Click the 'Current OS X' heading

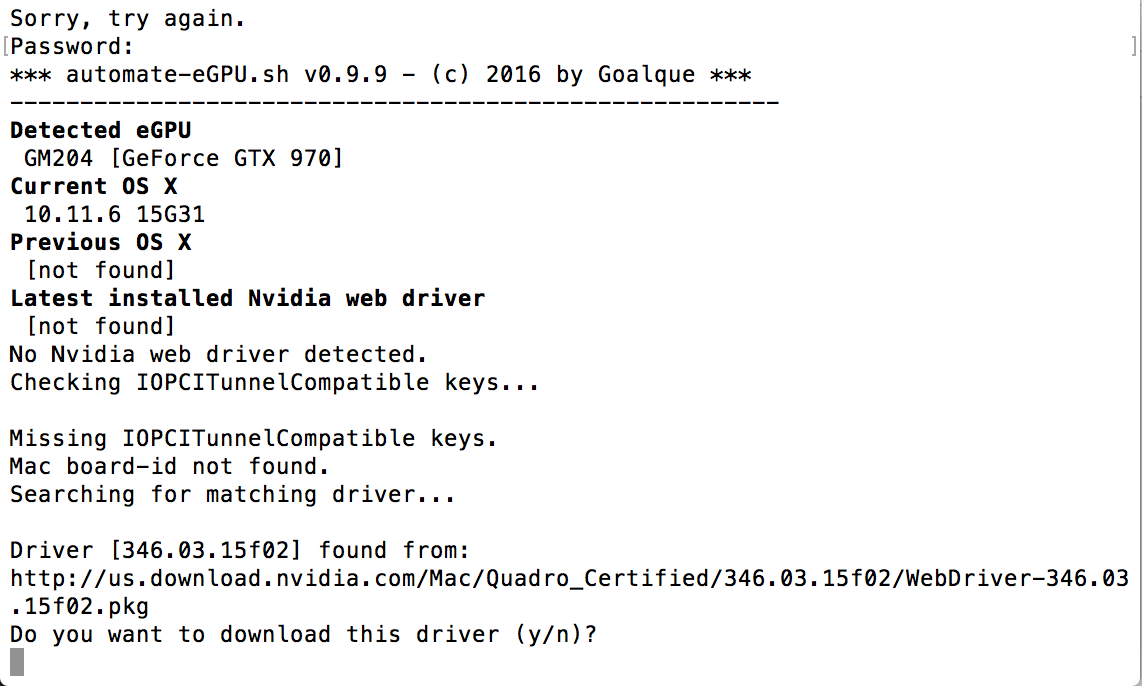[94, 186]
